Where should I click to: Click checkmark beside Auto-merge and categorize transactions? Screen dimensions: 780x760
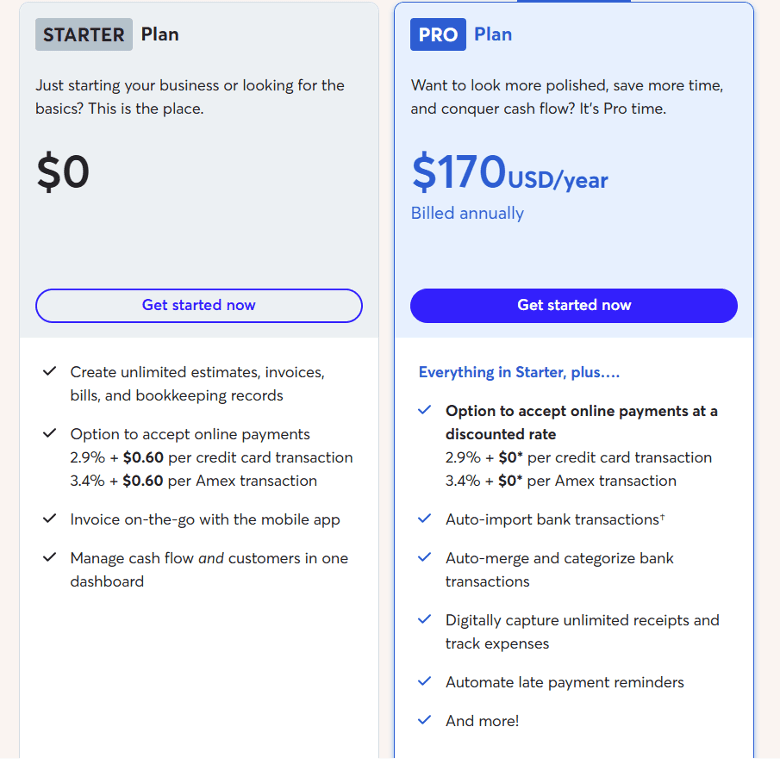pos(425,558)
